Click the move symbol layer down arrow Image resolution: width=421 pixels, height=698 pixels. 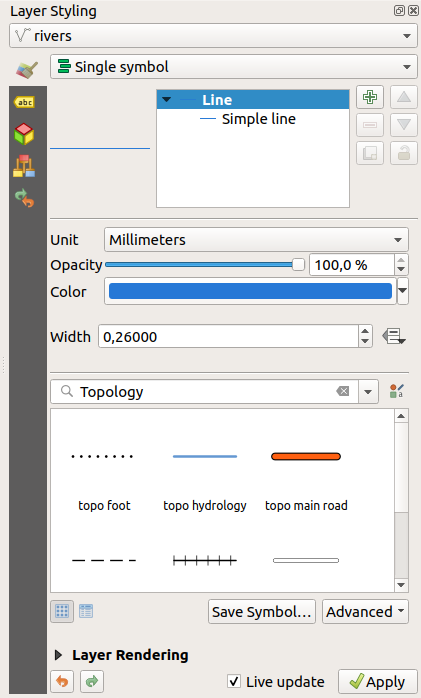click(x=404, y=125)
